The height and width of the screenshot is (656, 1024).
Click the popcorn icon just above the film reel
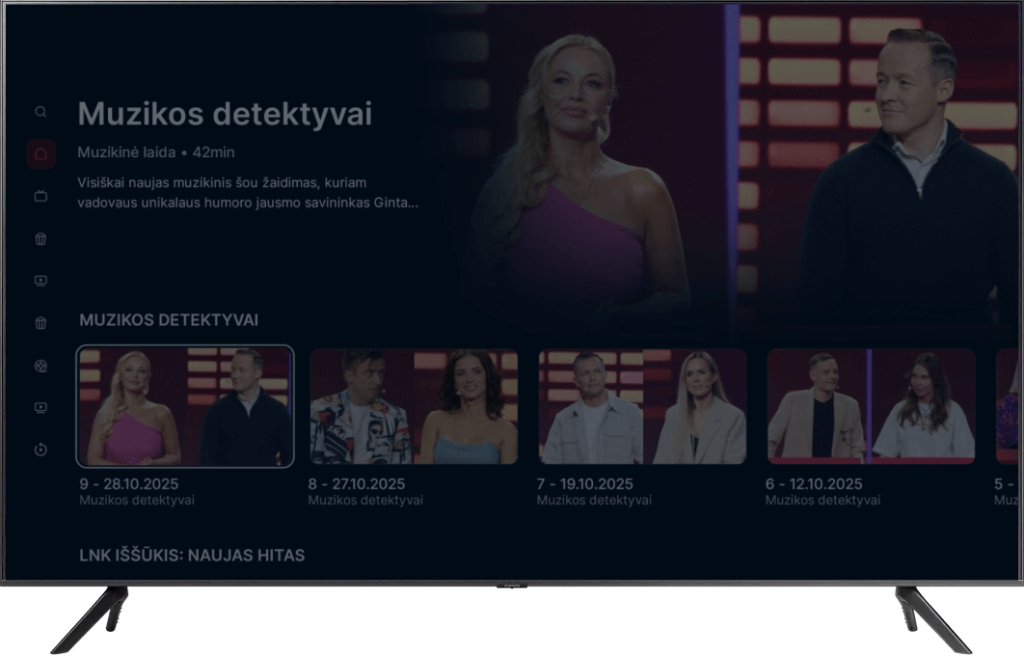click(41, 323)
